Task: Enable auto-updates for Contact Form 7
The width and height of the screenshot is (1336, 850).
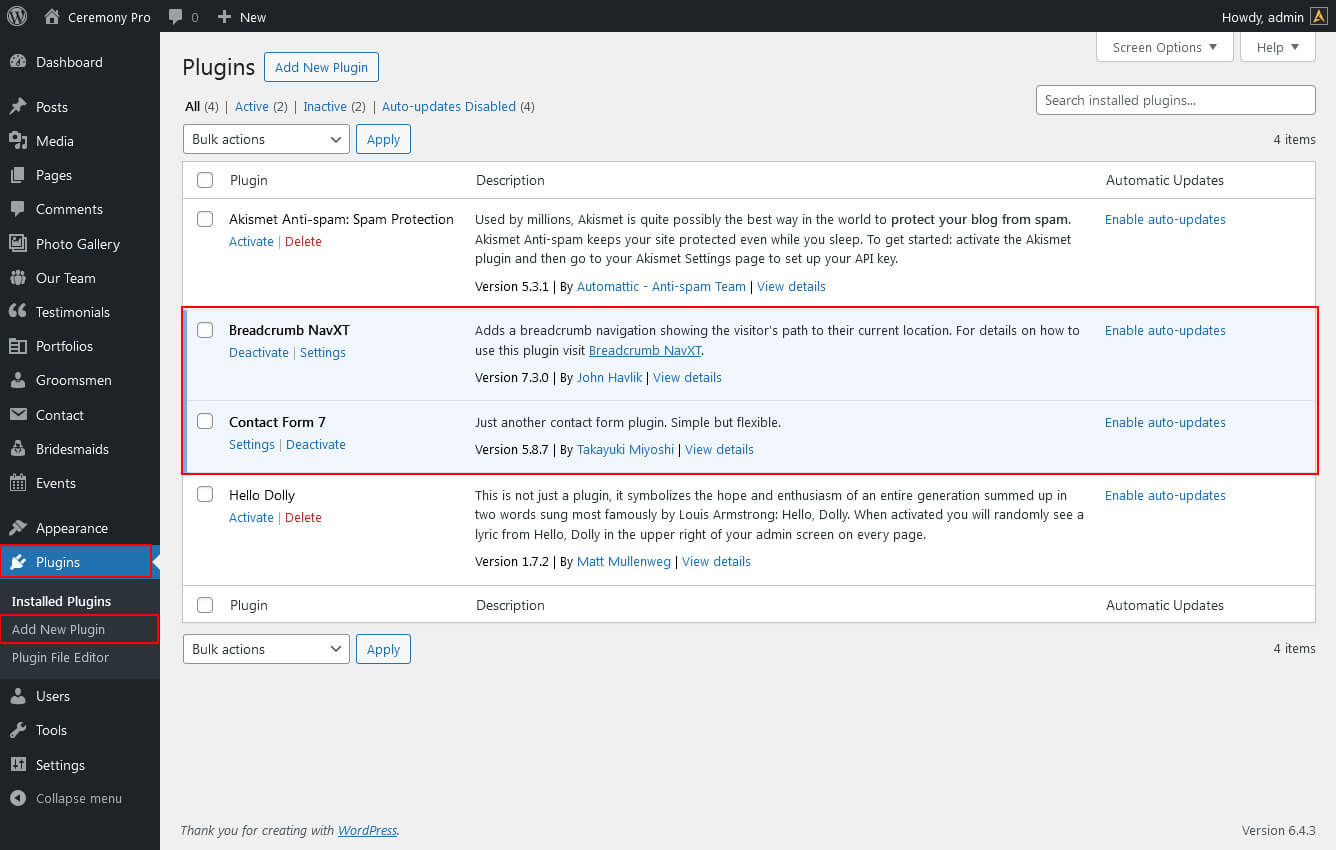Action: tap(1165, 422)
